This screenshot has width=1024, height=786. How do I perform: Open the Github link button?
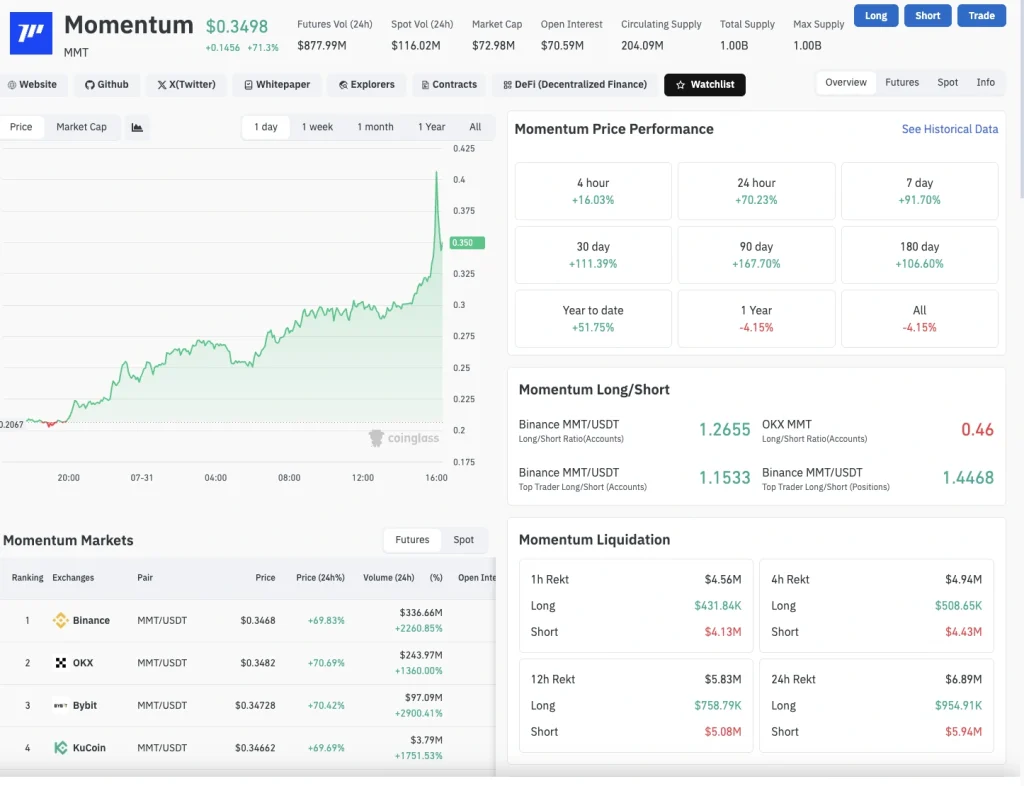click(106, 85)
